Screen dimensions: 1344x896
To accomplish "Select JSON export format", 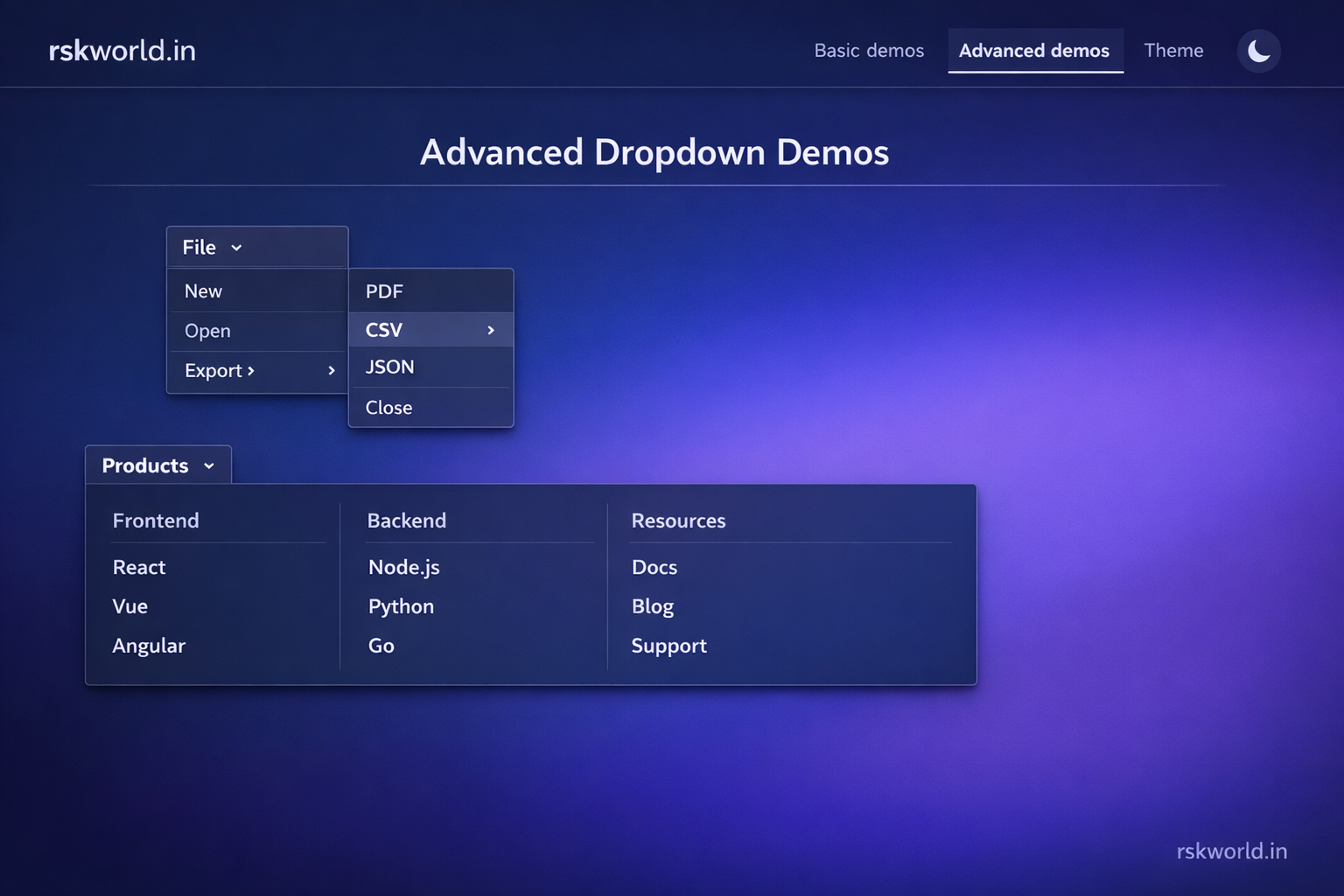I will (x=390, y=367).
